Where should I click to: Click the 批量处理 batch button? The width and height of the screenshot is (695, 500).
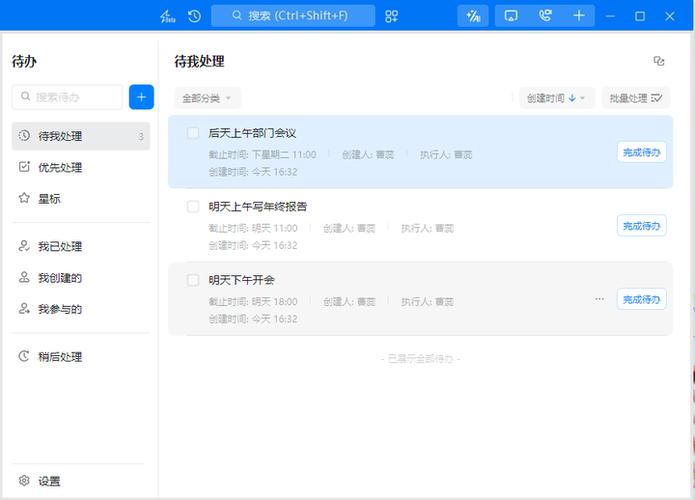tap(636, 98)
